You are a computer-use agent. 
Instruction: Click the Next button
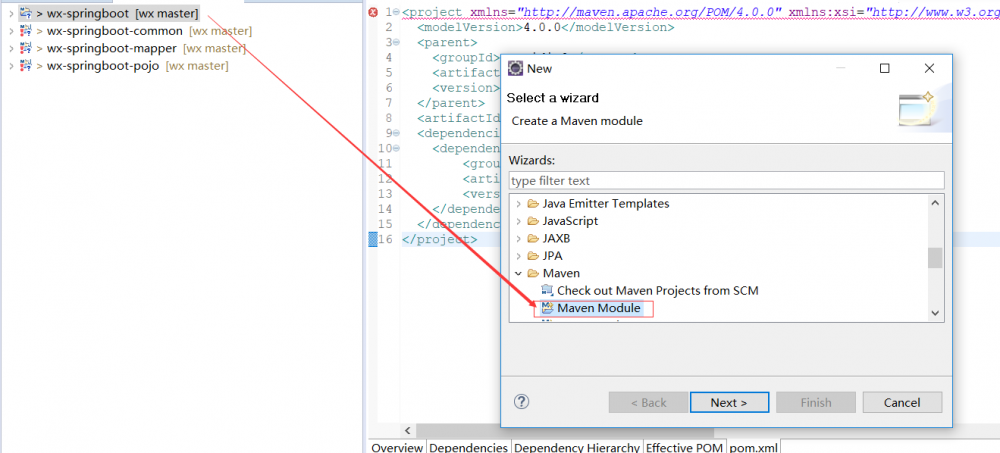tap(729, 403)
